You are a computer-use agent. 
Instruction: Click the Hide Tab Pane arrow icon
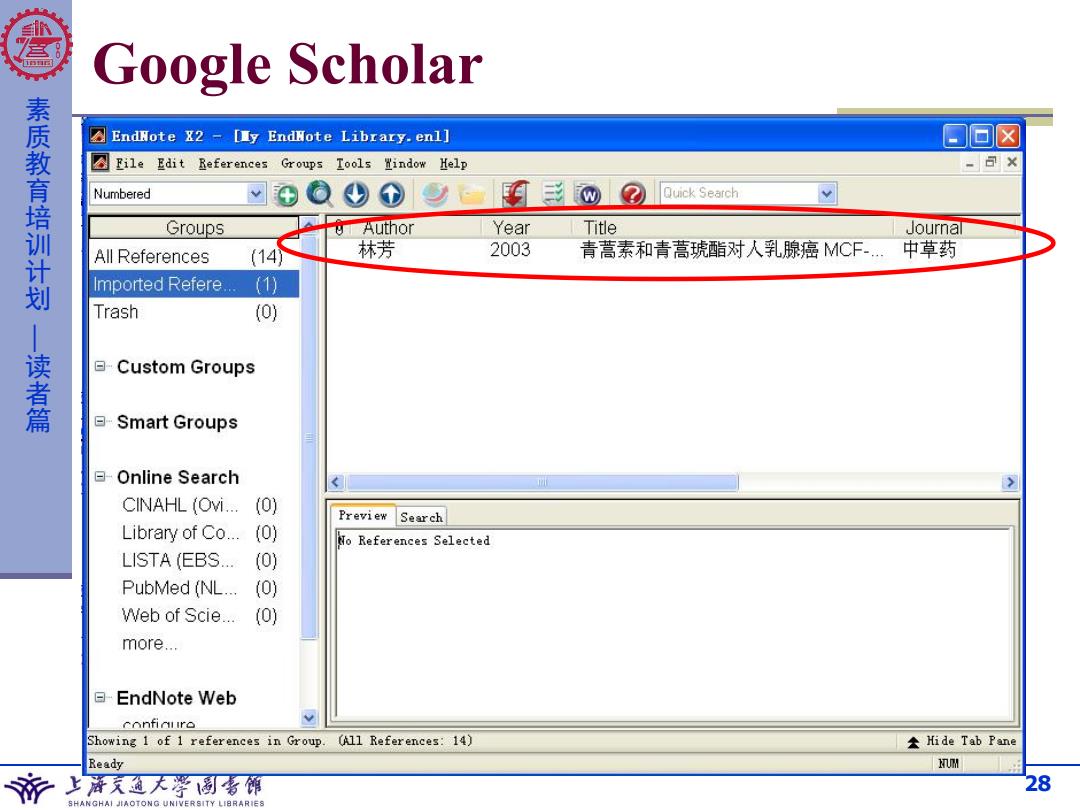pyautogui.click(x=913, y=742)
